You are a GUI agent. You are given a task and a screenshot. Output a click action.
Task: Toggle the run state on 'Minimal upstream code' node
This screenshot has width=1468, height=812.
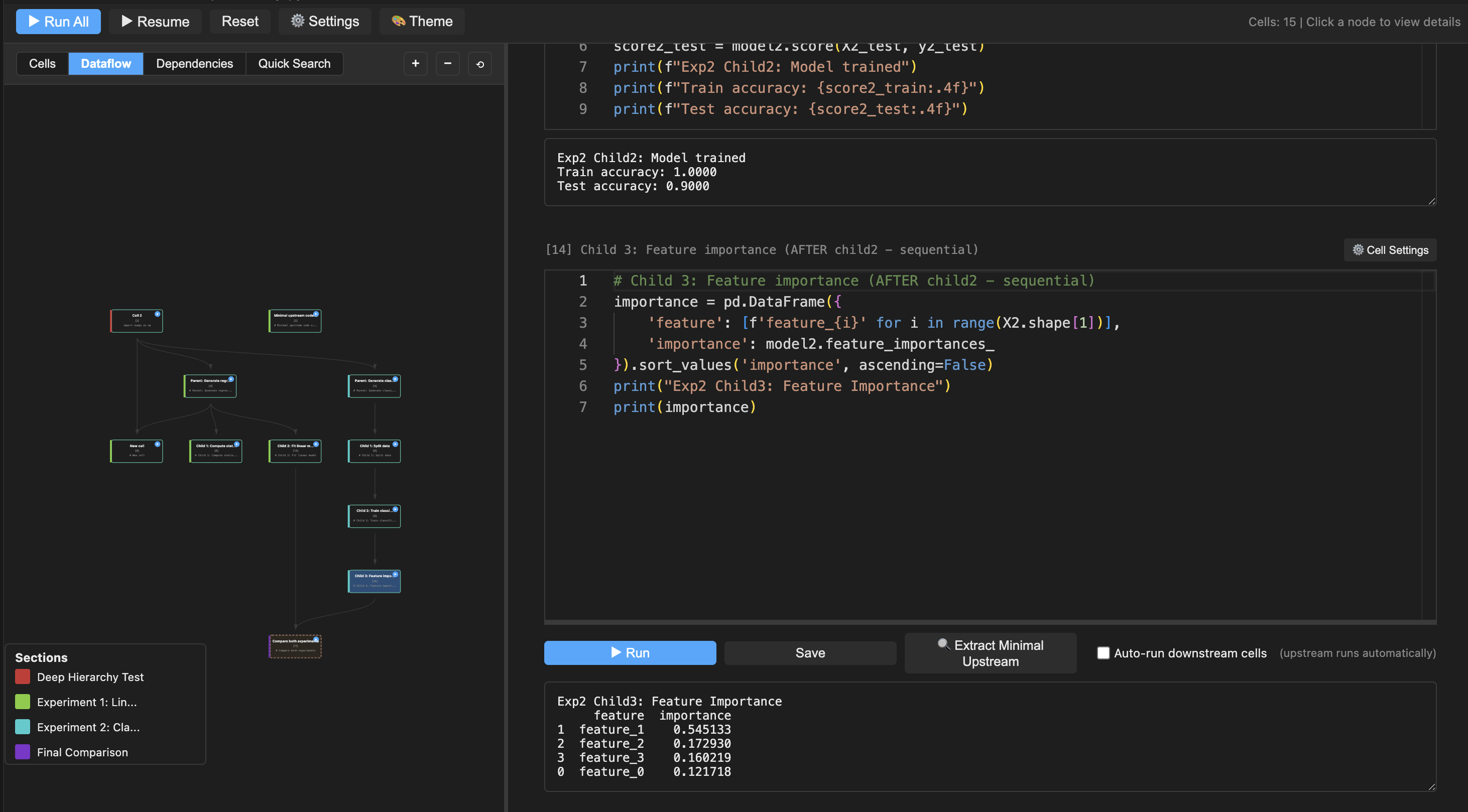coord(316,314)
